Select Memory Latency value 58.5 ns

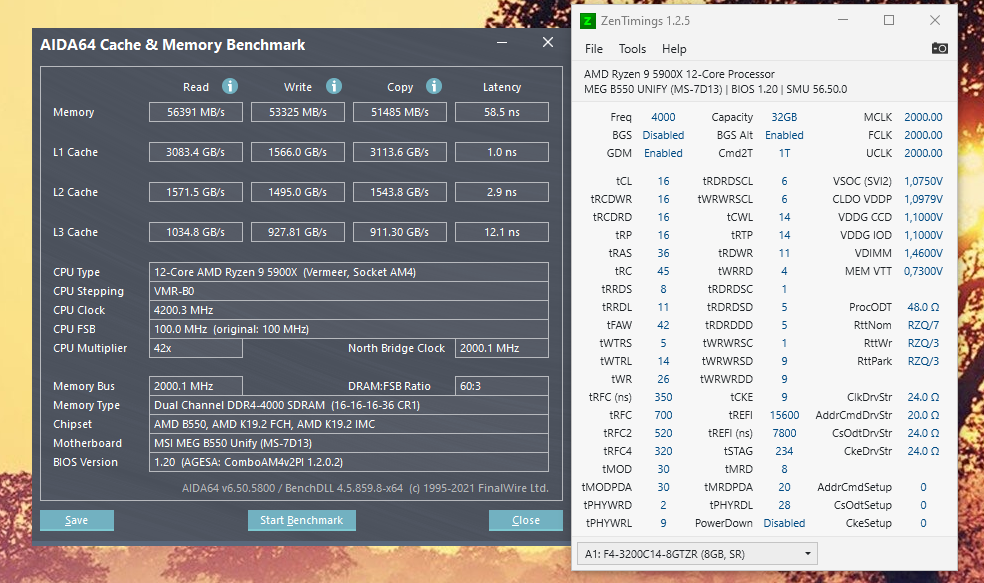501,112
